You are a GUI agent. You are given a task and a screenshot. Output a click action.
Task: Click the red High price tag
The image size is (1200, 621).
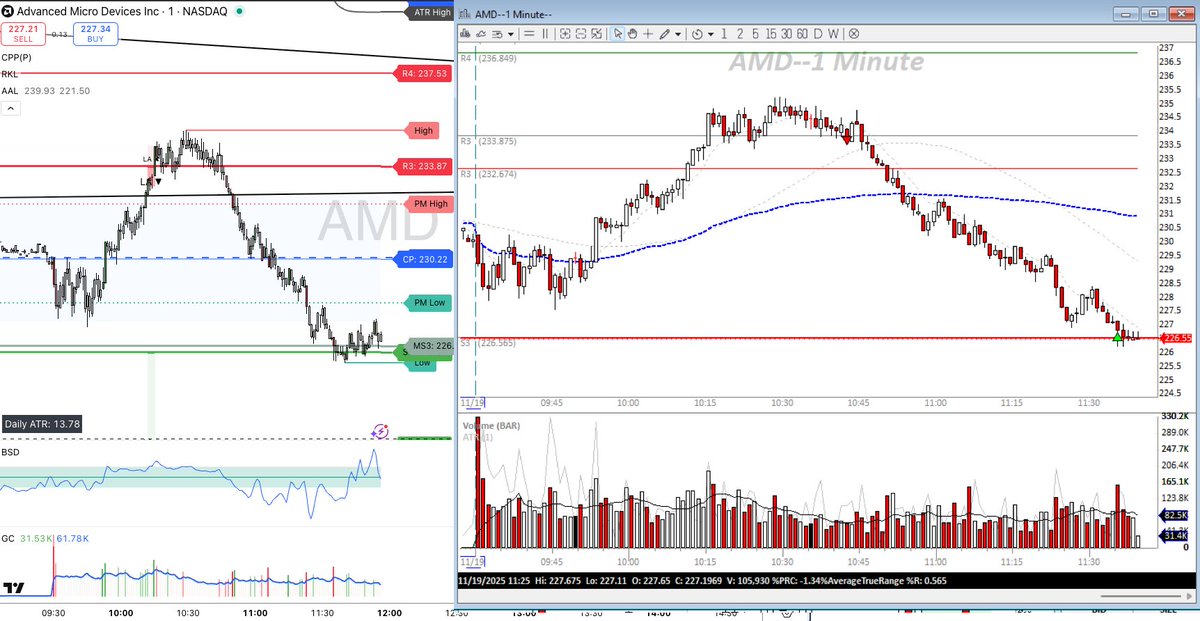tap(423, 131)
